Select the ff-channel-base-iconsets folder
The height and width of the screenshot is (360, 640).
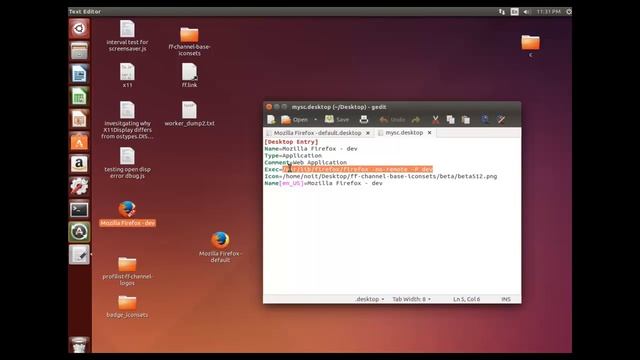[189, 41]
